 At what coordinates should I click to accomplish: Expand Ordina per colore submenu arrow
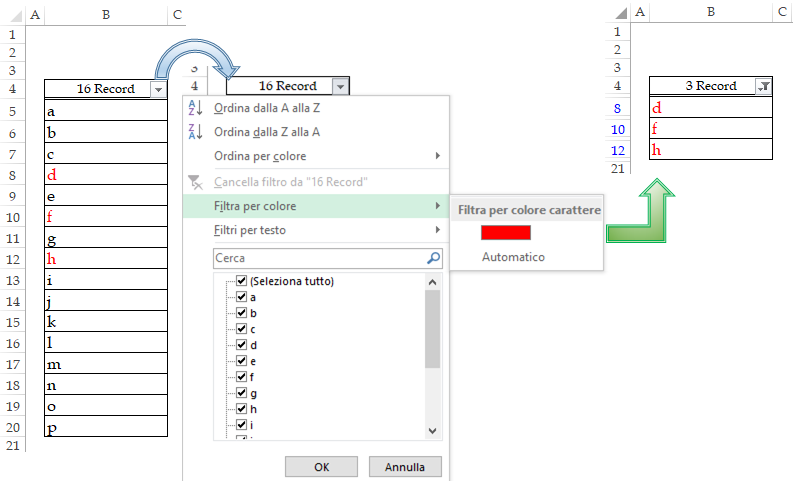pyautogui.click(x=438, y=156)
